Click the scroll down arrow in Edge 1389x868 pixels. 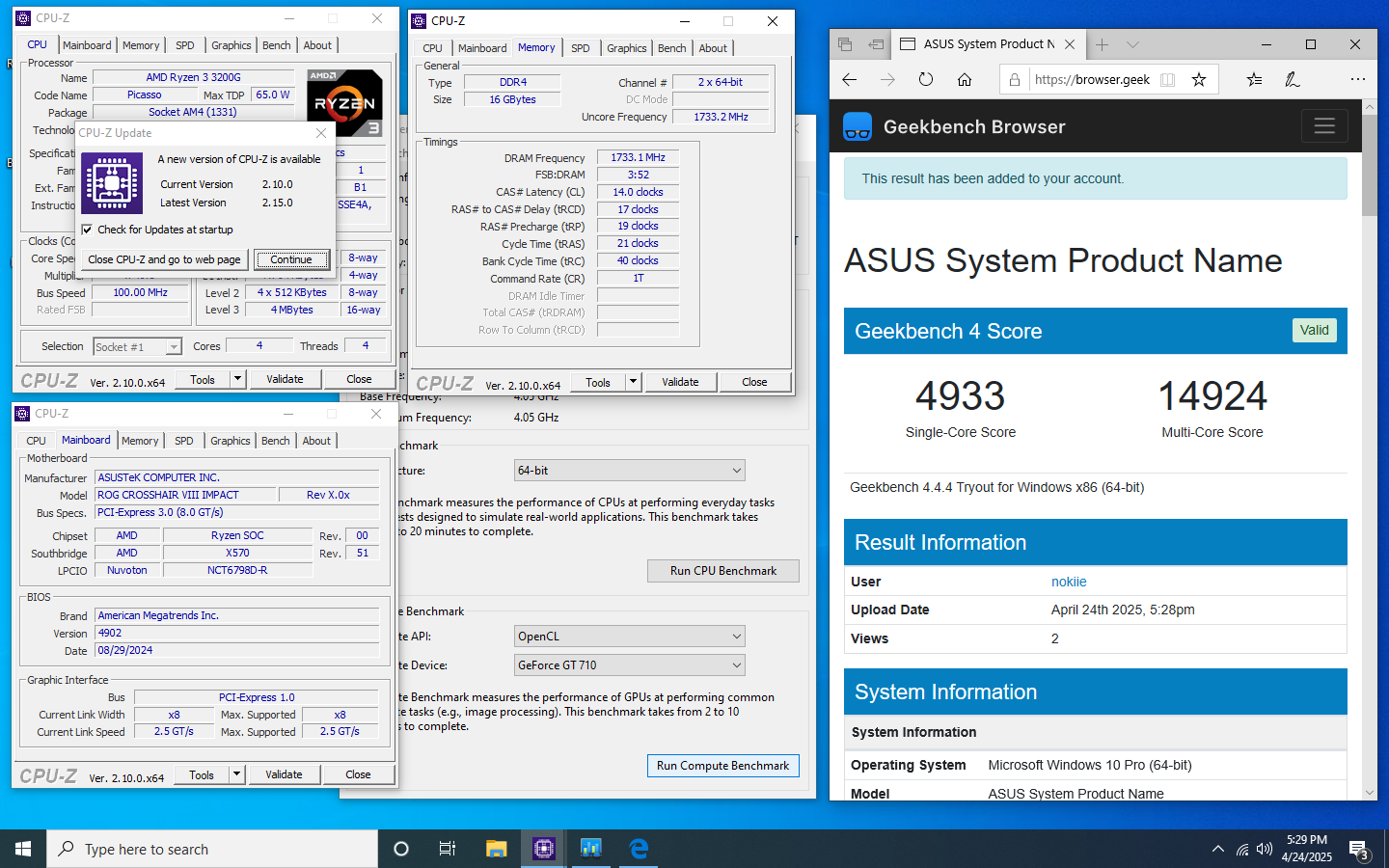[x=1370, y=793]
